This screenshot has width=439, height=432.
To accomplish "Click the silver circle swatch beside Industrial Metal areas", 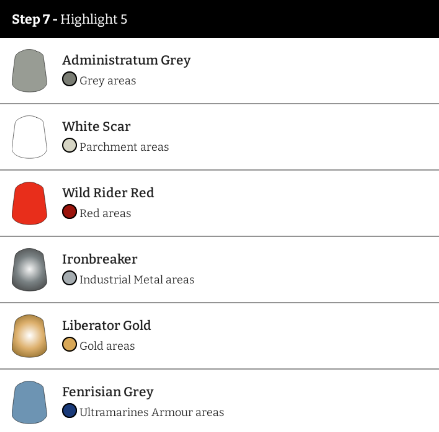I will (x=69, y=278).
